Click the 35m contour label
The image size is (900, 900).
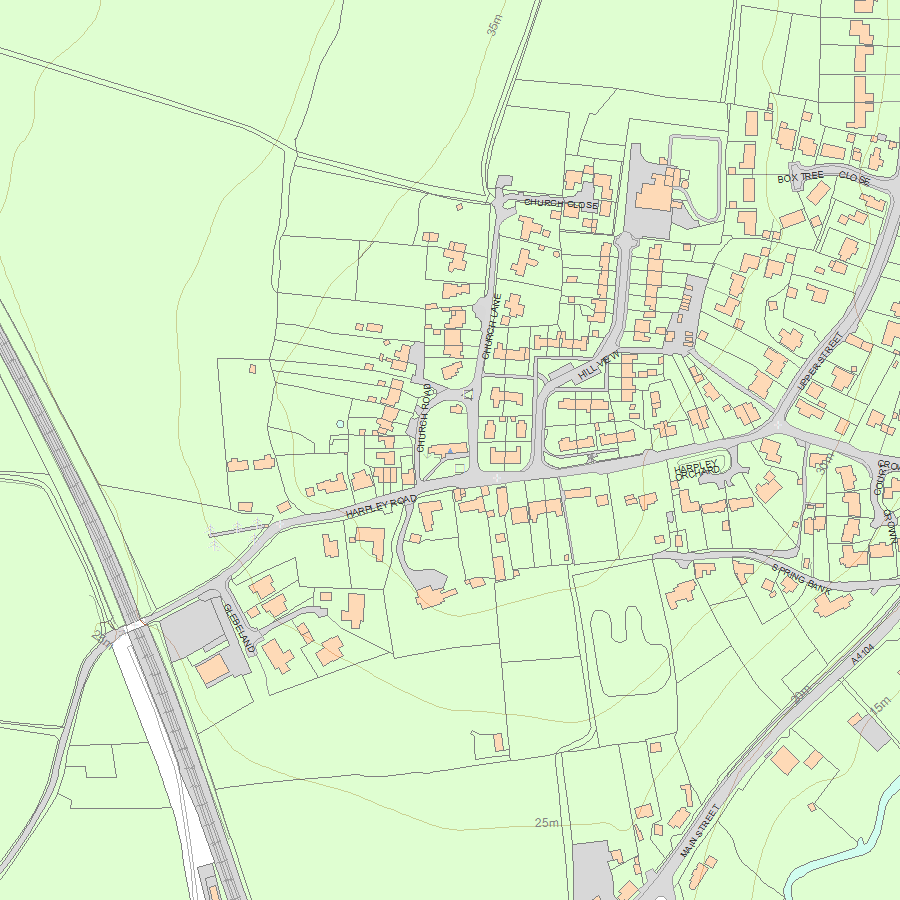494,25
